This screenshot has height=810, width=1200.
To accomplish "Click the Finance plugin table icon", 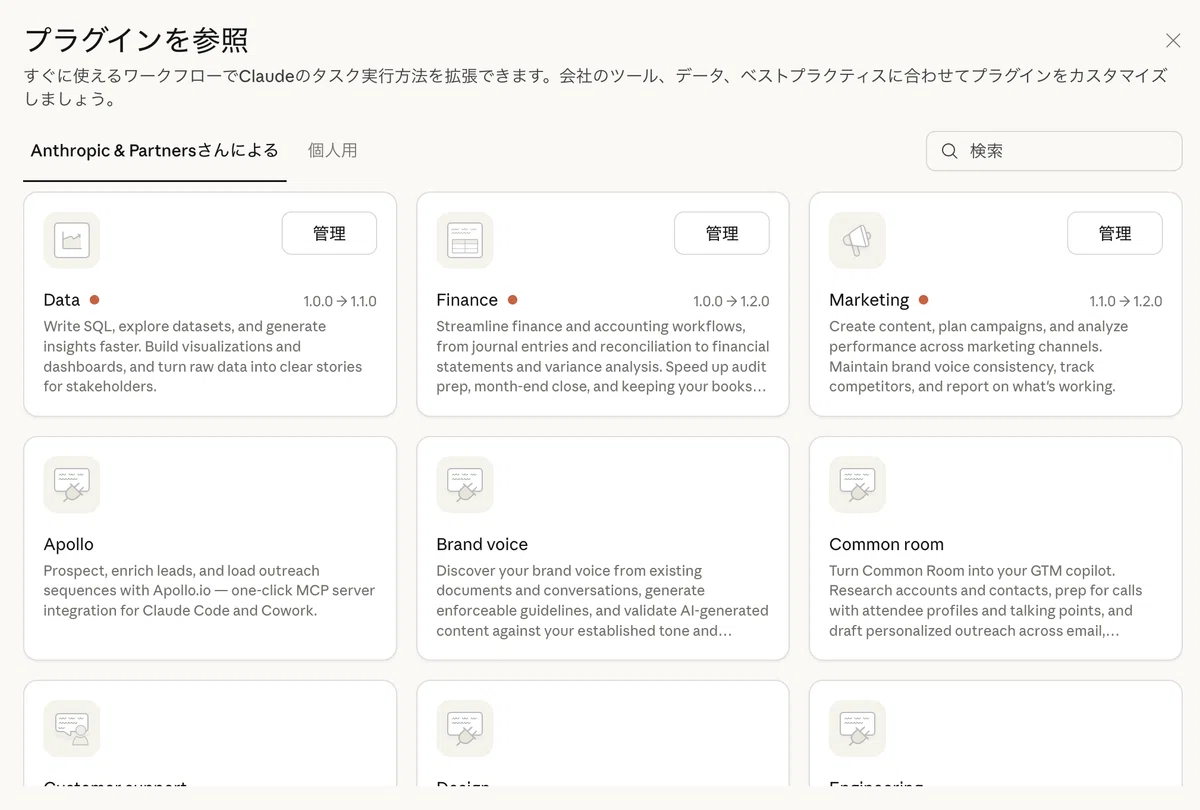I will click(x=465, y=240).
